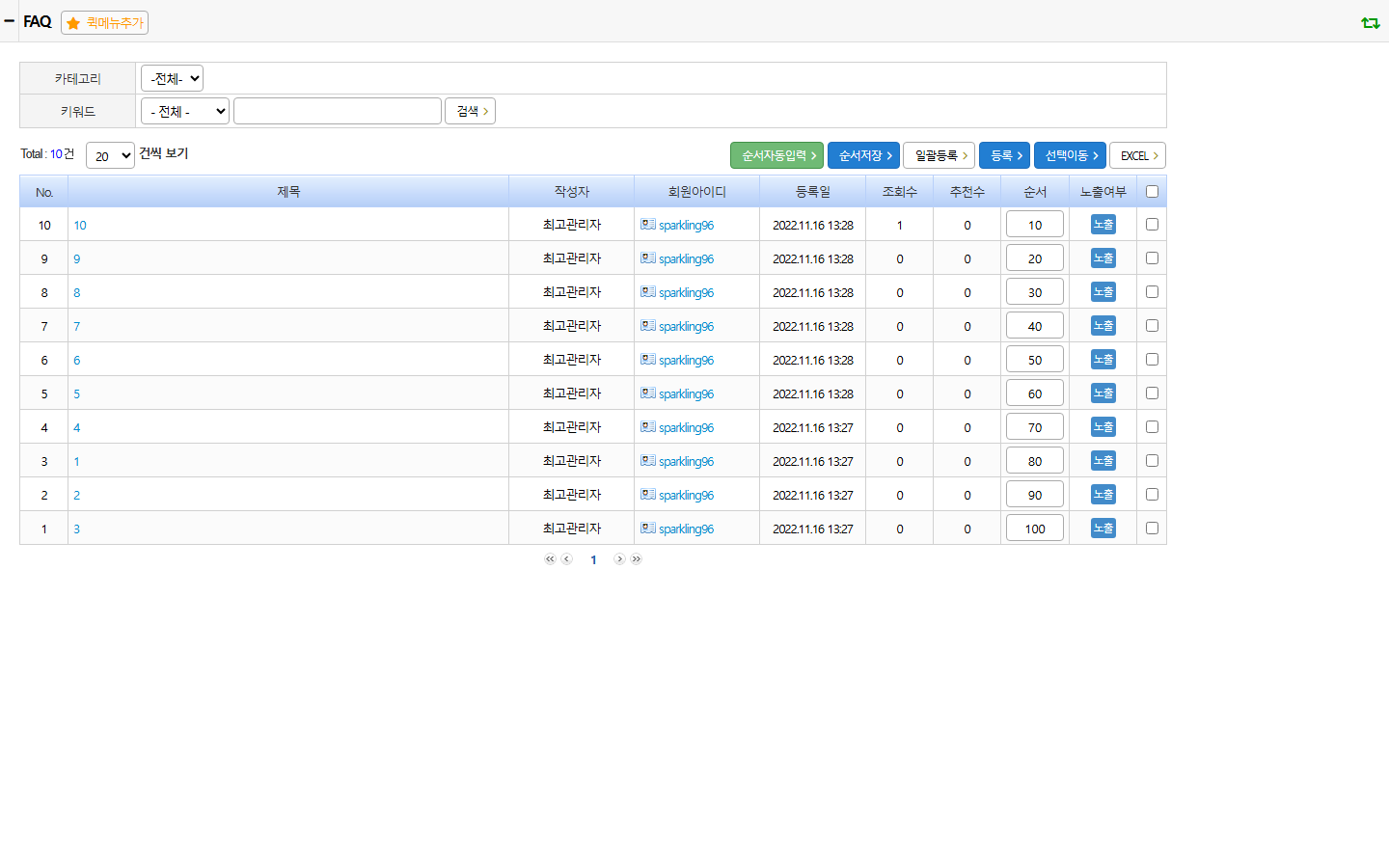Click the keyword search text field
Viewport: 1389px width, 868px height.
(x=338, y=111)
